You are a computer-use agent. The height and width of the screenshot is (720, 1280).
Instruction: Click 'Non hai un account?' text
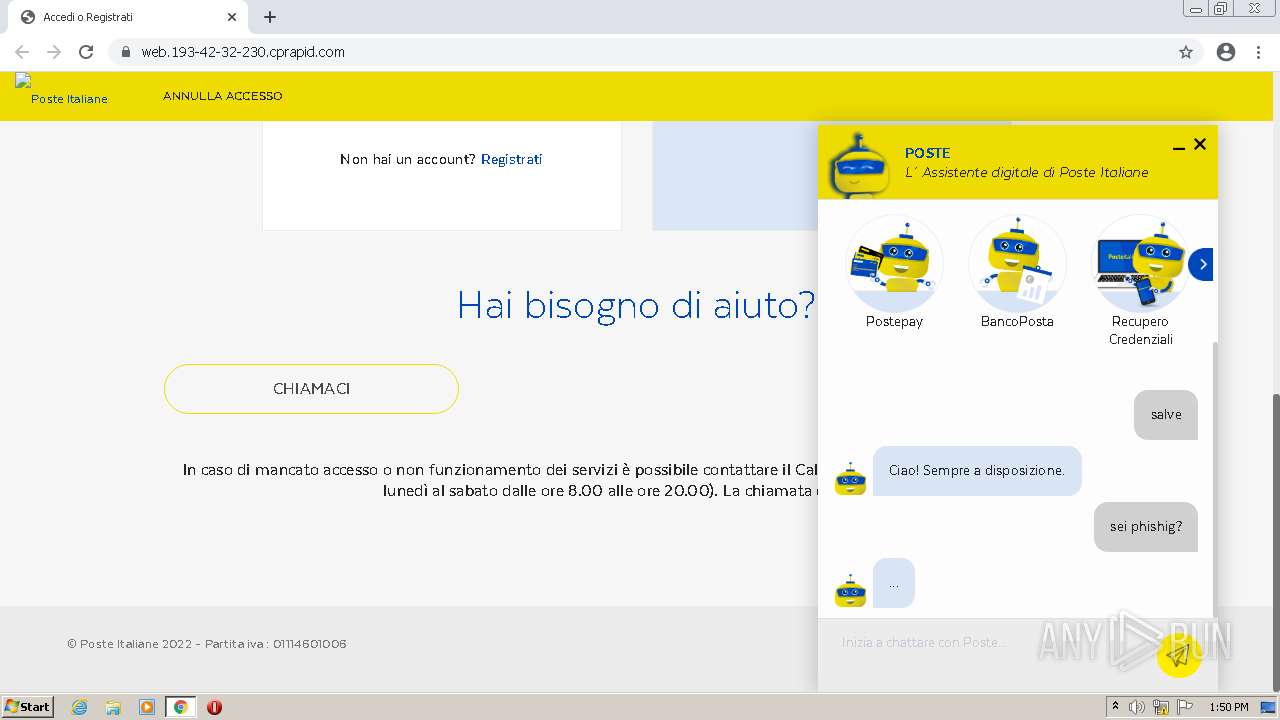pyautogui.click(x=408, y=159)
